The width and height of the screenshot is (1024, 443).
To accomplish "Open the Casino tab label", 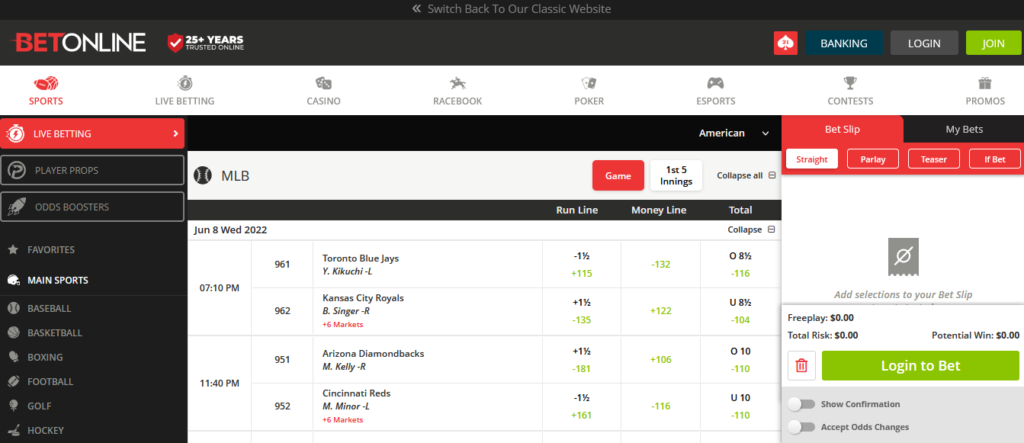I will pyautogui.click(x=323, y=101).
